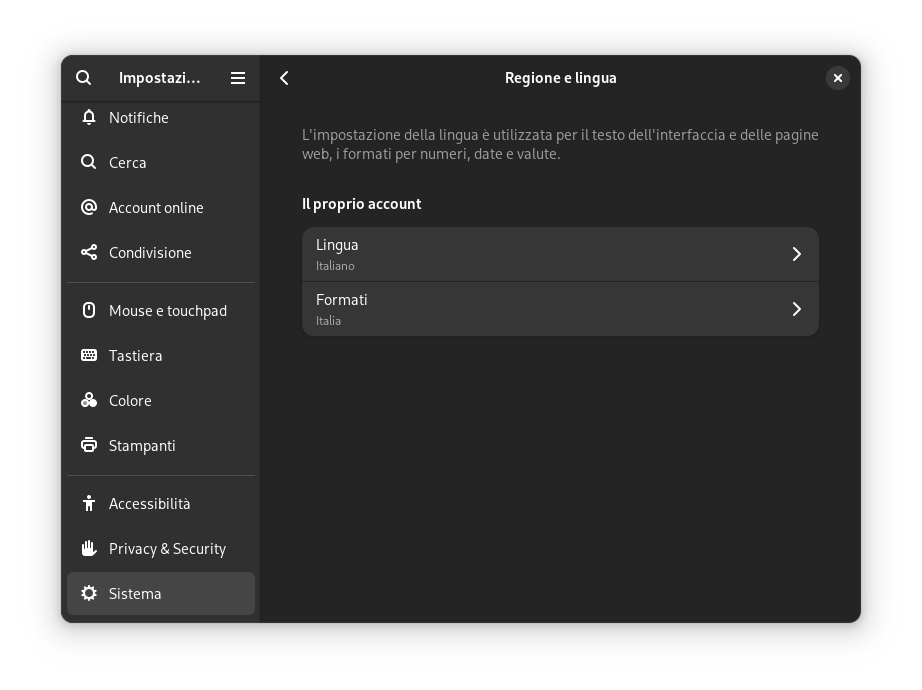Click the Accessibilità person icon
The image size is (922, 690).
click(x=89, y=503)
